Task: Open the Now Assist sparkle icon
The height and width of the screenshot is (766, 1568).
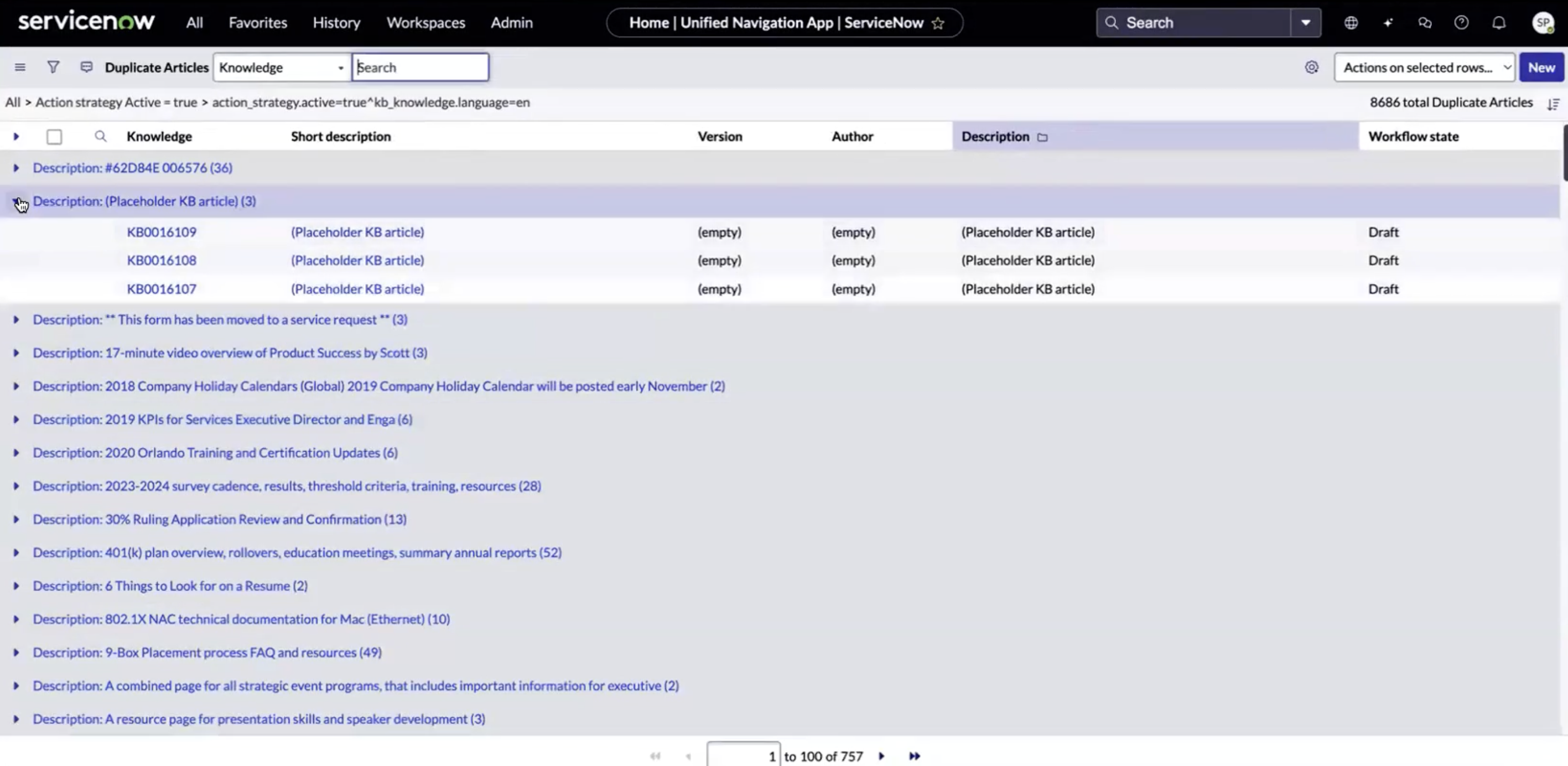Action: click(1388, 23)
